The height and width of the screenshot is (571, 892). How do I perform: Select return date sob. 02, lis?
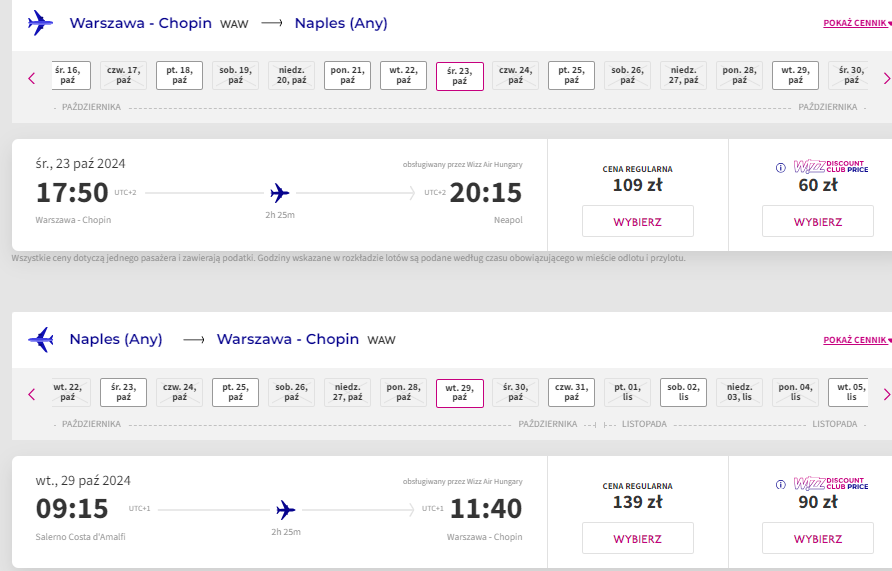tap(683, 392)
